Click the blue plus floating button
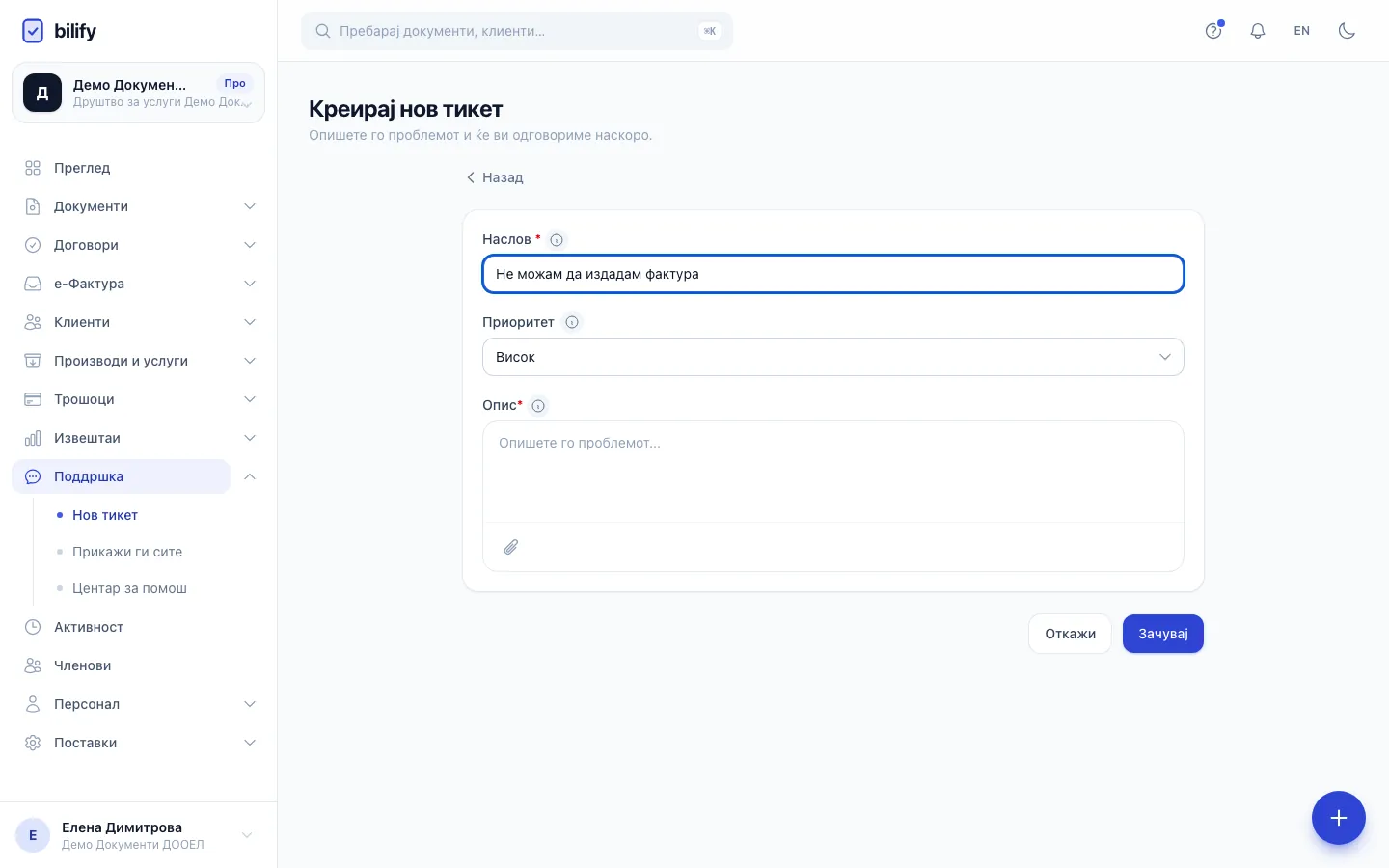Image resolution: width=1389 pixels, height=868 pixels. pyautogui.click(x=1338, y=818)
